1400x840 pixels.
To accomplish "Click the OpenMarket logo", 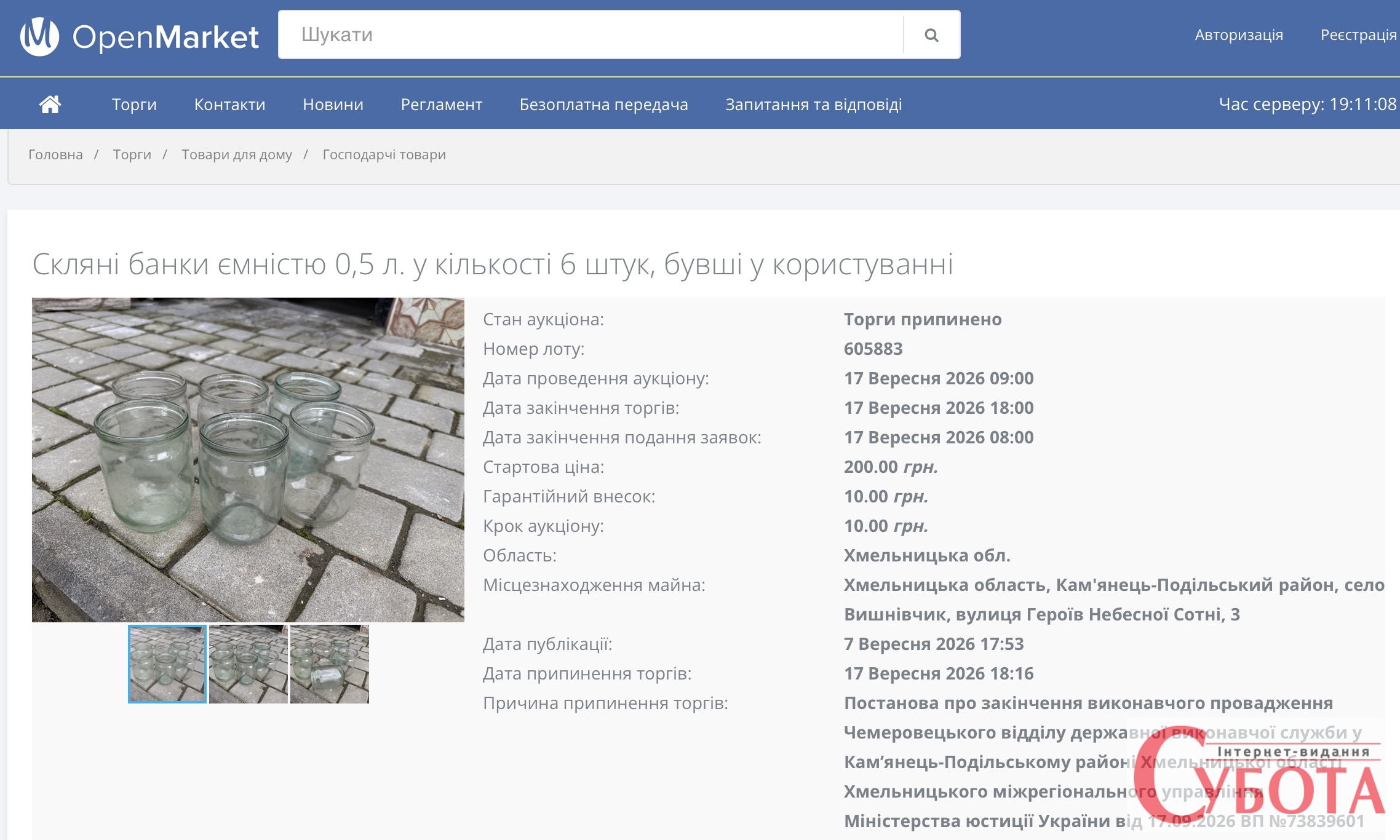I will coord(139,36).
